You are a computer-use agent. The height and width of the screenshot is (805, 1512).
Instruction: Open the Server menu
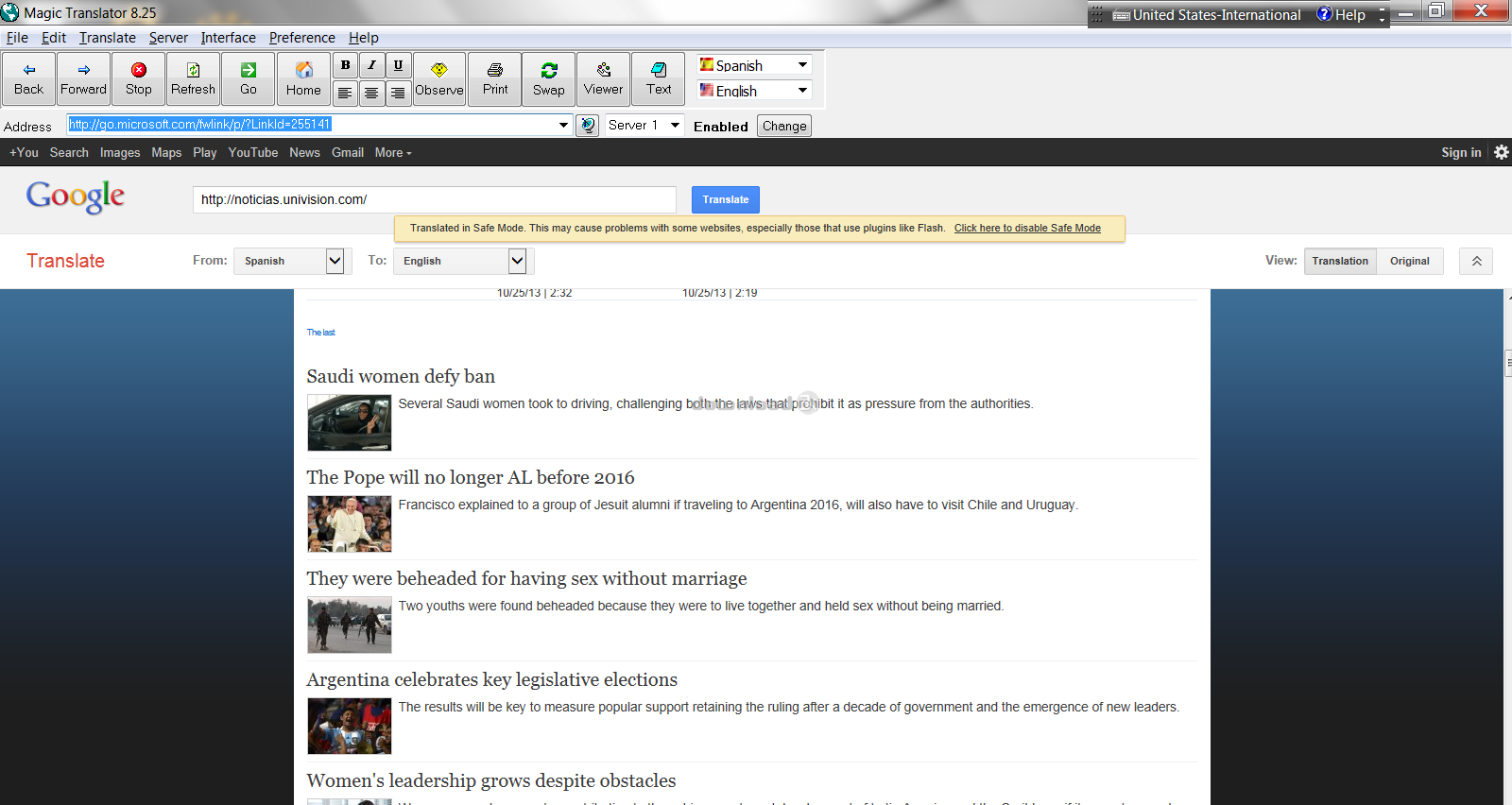(168, 38)
